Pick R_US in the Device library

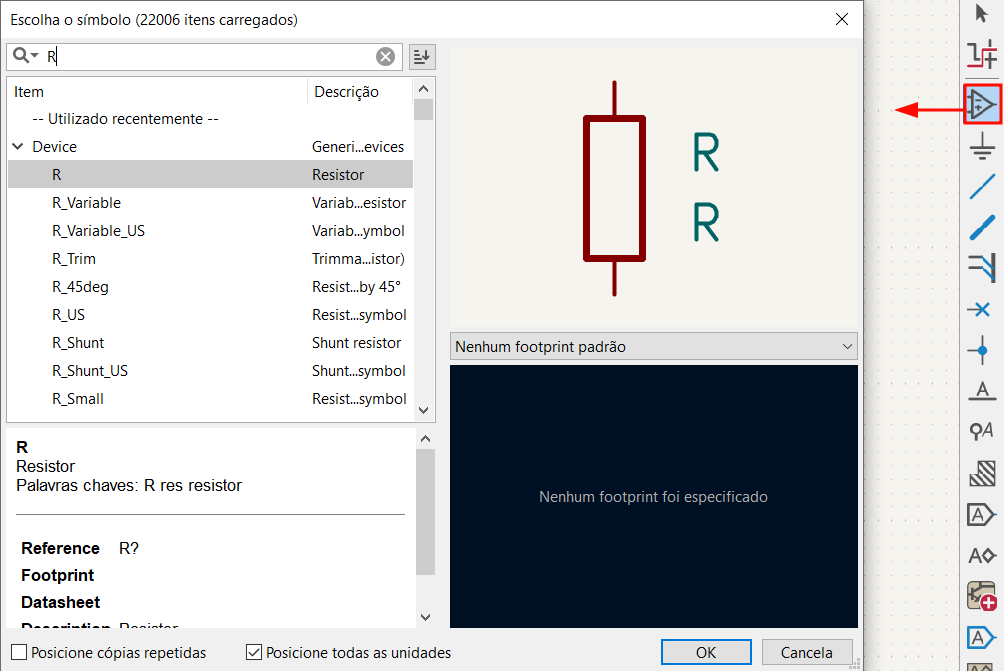pos(210,315)
